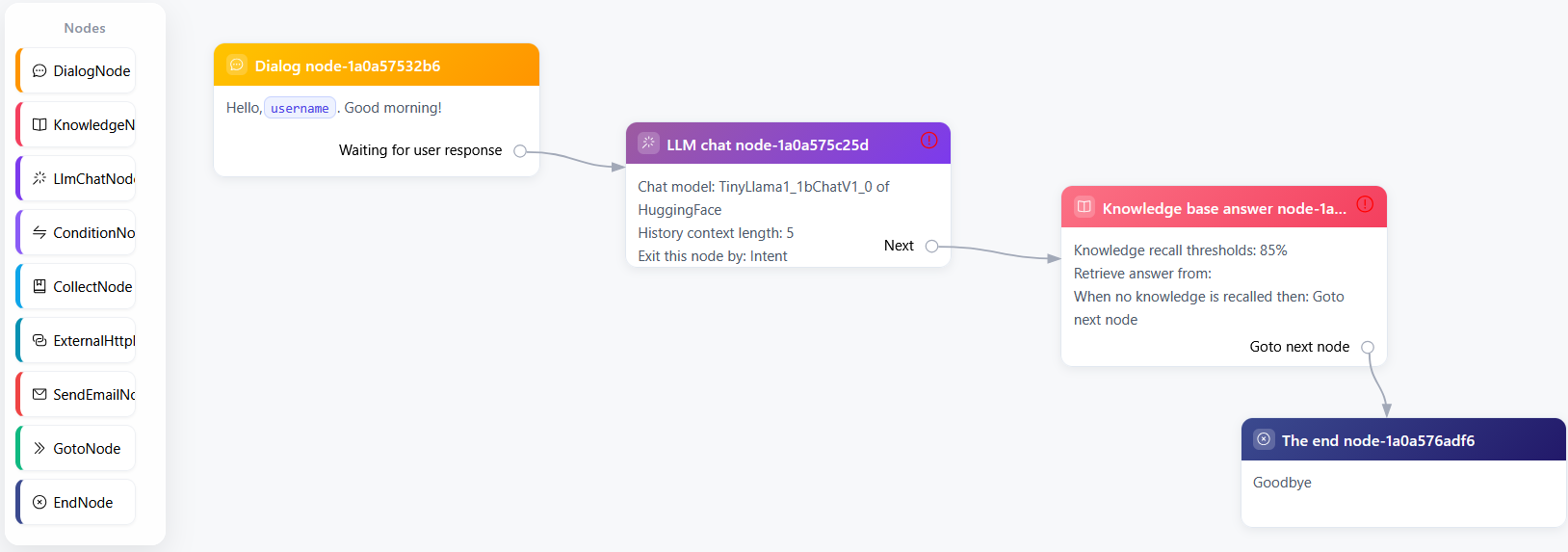Click 'Knowledge recall thresholds: 85%' text

(x=1180, y=250)
